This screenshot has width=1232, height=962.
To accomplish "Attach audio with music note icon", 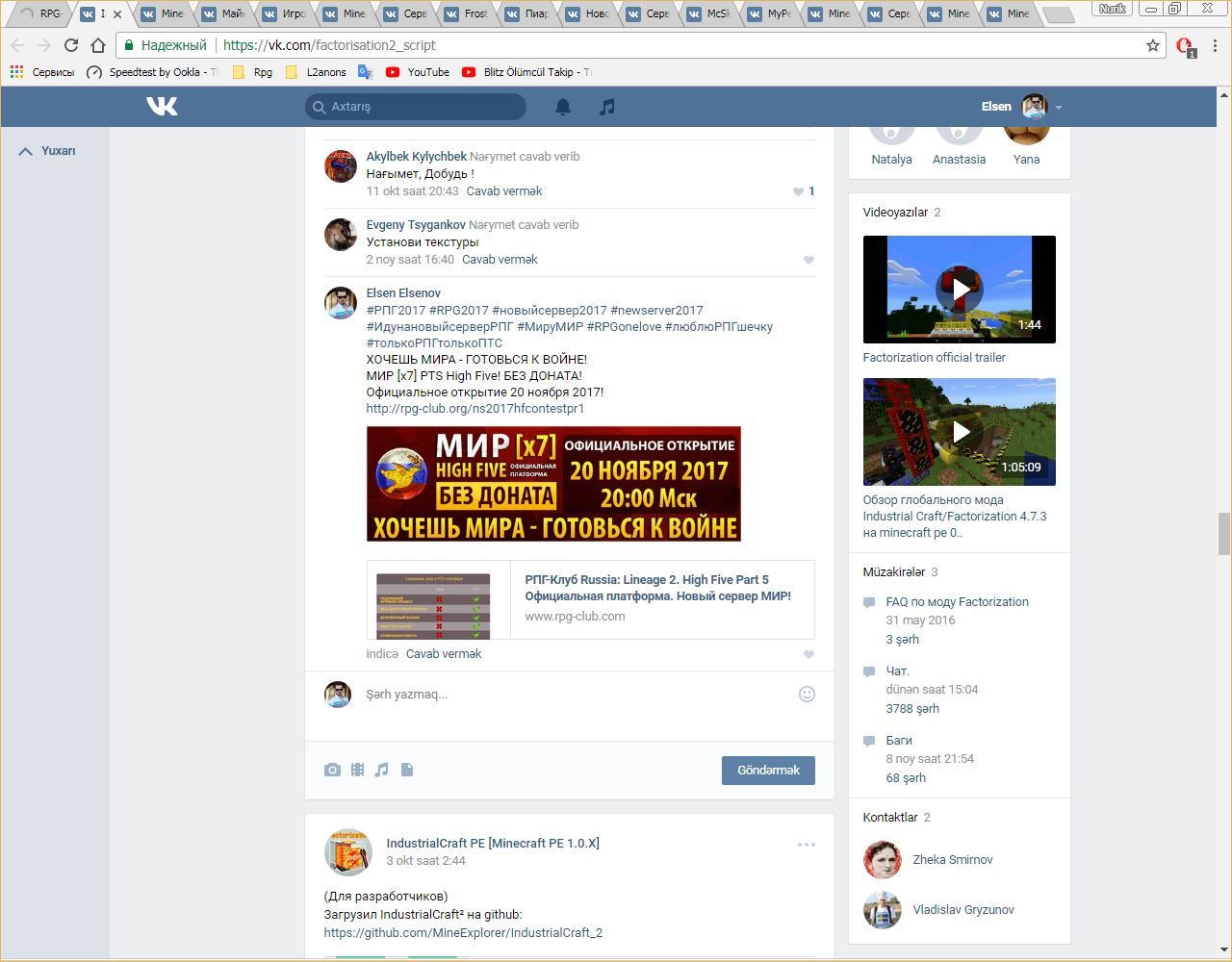I will 382,770.
